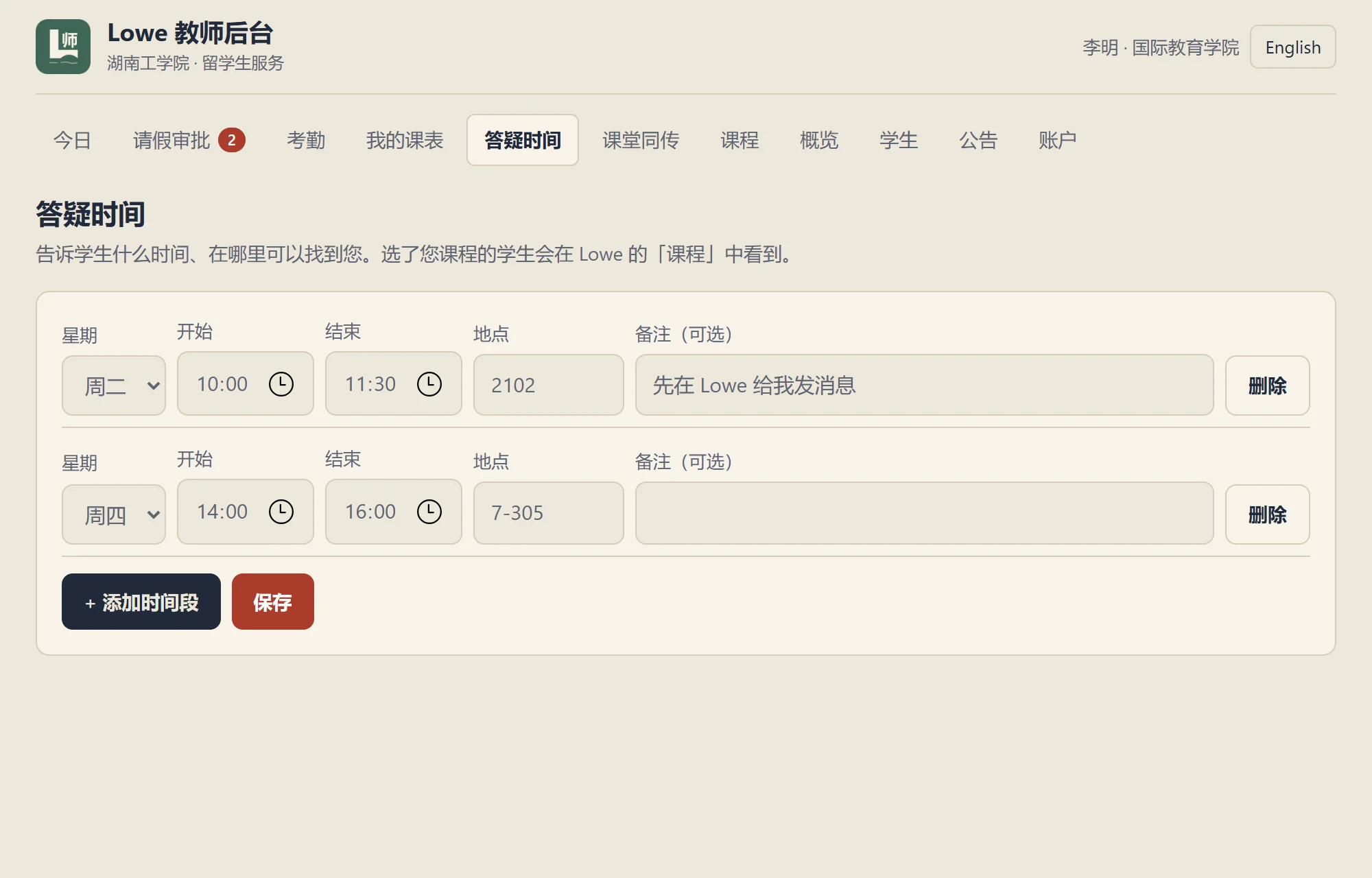Go to 请假审批 tab
Viewport: 1372px width, 878px height.
189,140
